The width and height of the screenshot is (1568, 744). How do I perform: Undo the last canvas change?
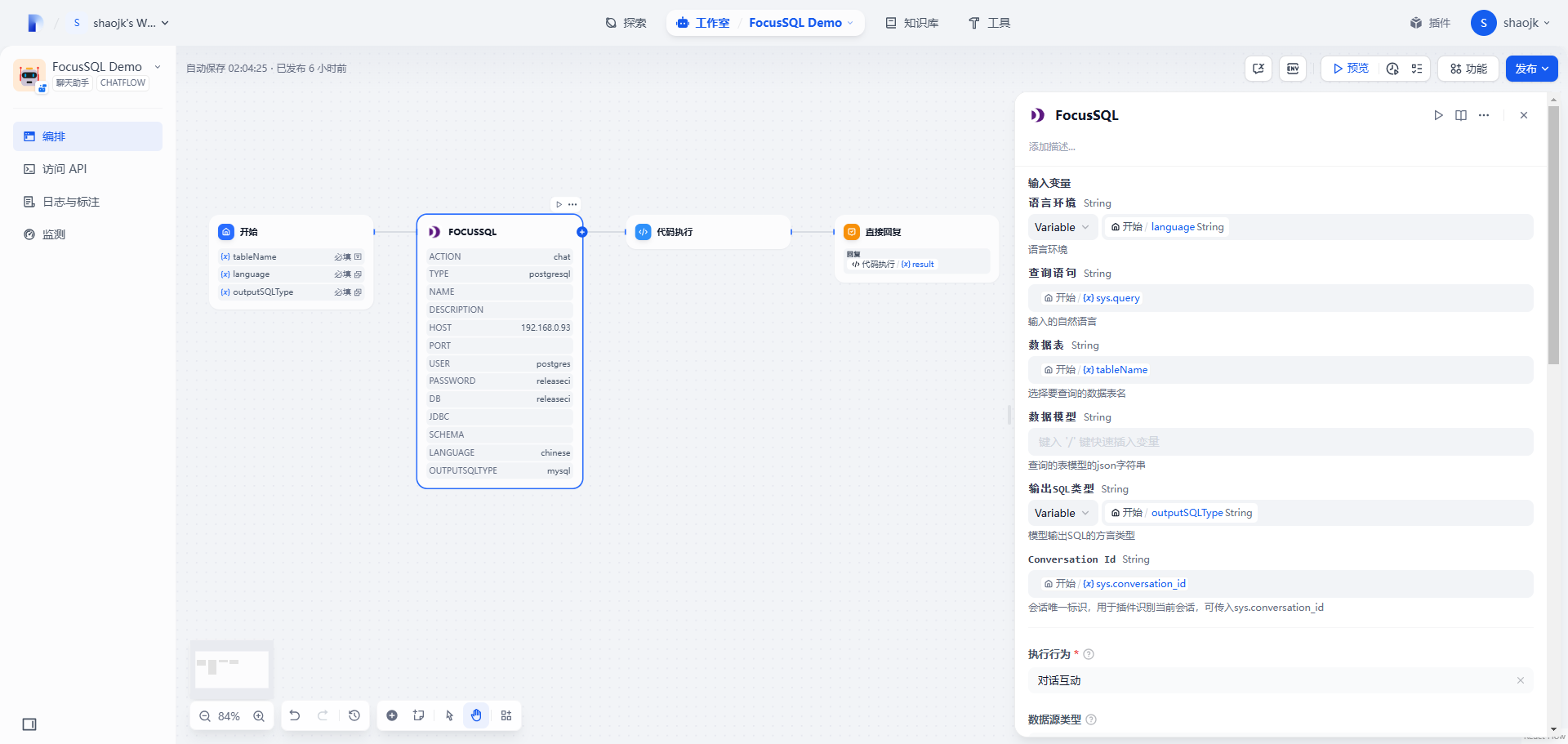click(295, 715)
